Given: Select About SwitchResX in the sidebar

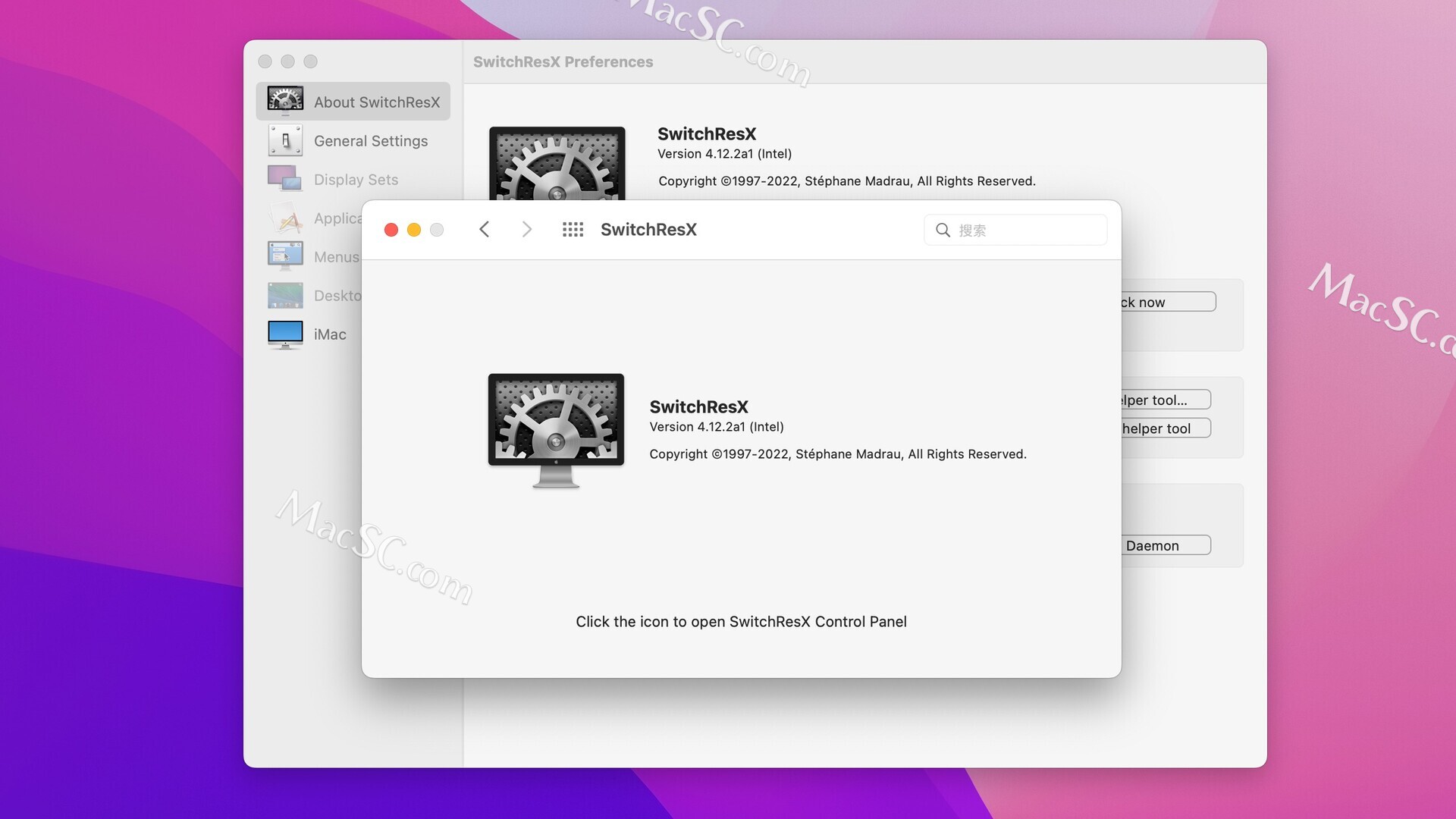Looking at the screenshot, I should 353,102.
